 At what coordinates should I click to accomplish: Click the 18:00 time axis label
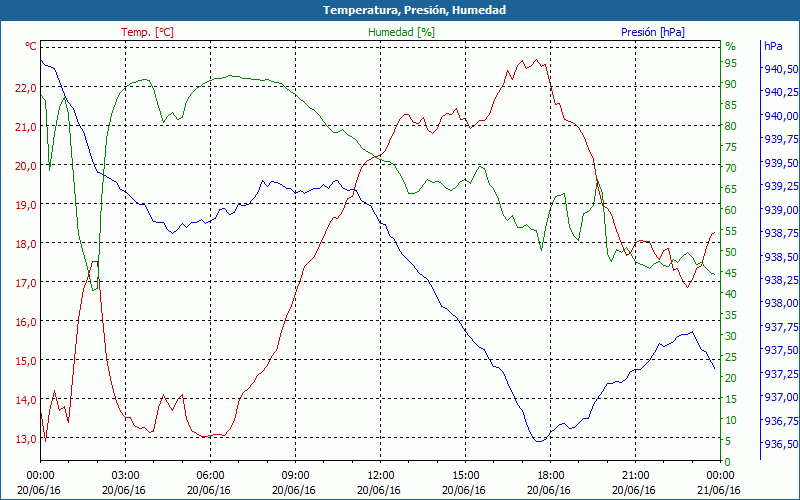pyautogui.click(x=551, y=477)
